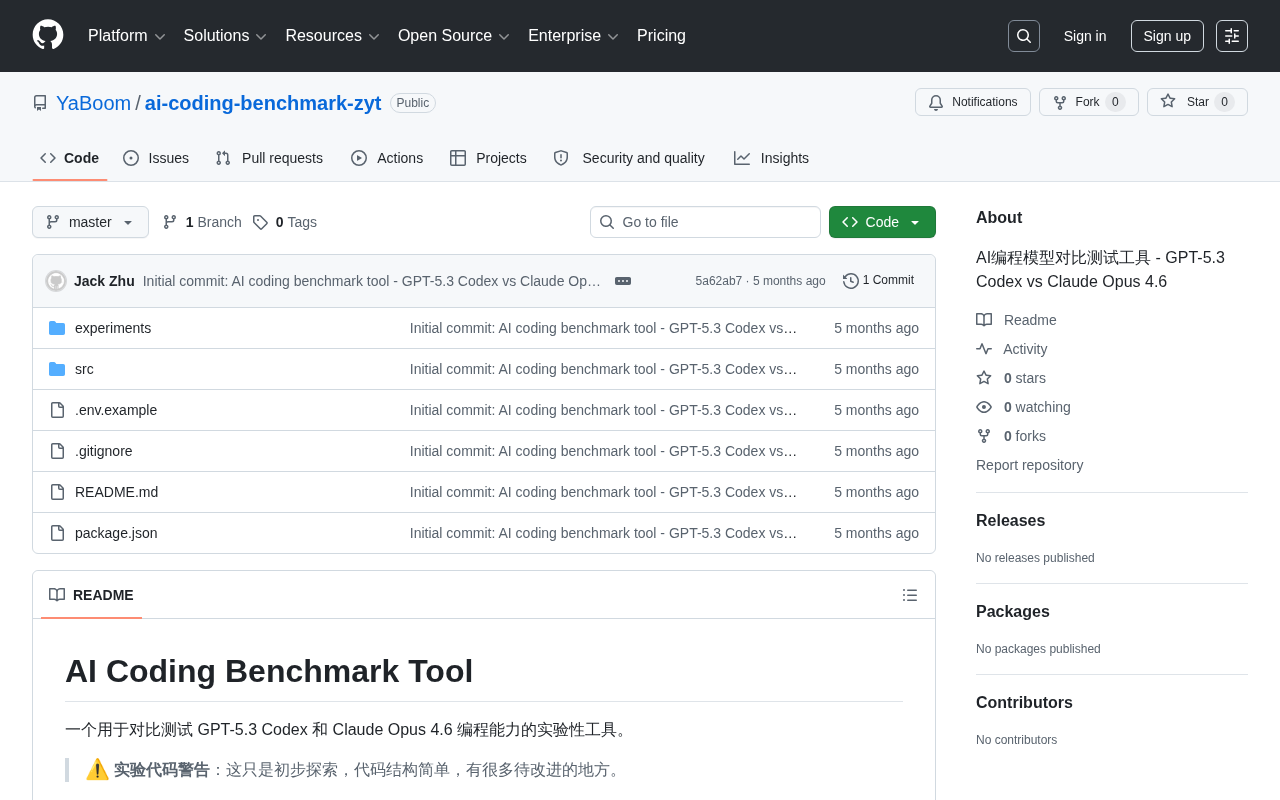View commit history clock 1 Commit
Screen dimensions: 1280x800
tap(878, 281)
